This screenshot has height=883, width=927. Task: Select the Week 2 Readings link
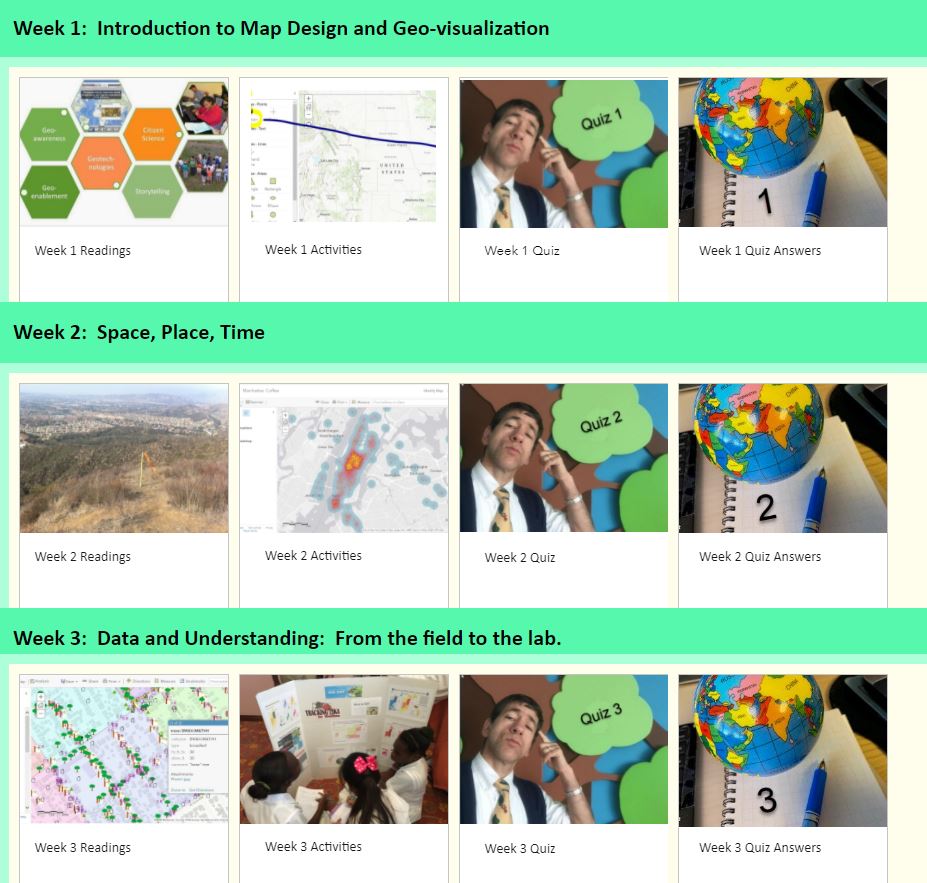[x=83, y=556]
